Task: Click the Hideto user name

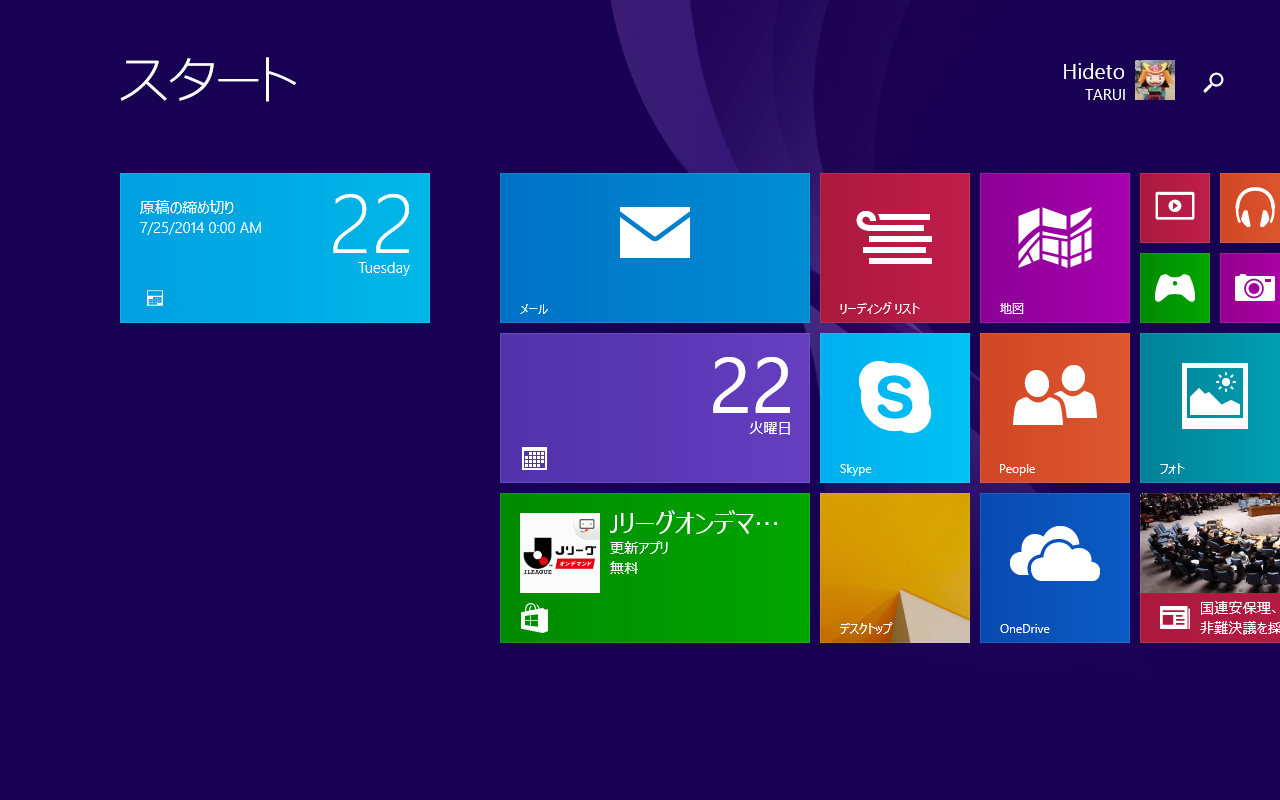Action: 1093,72
